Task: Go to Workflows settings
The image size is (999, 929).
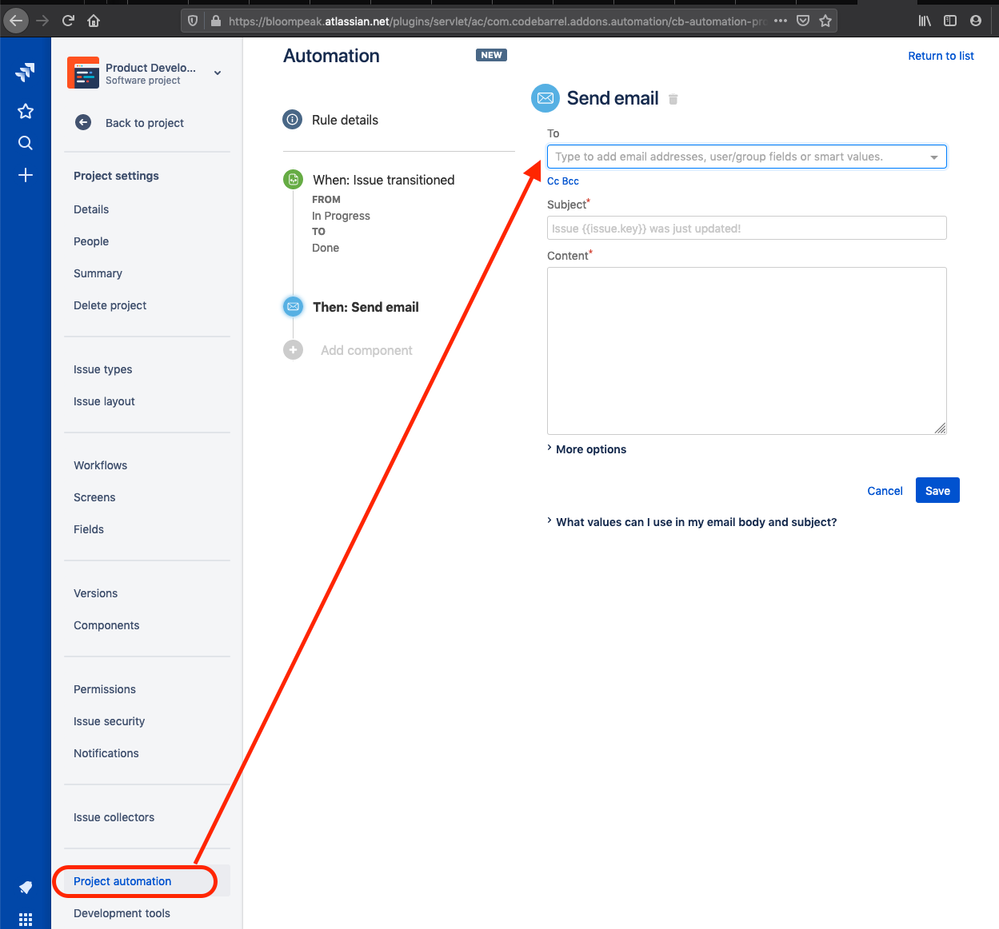Action: click(x=100, y=465)
